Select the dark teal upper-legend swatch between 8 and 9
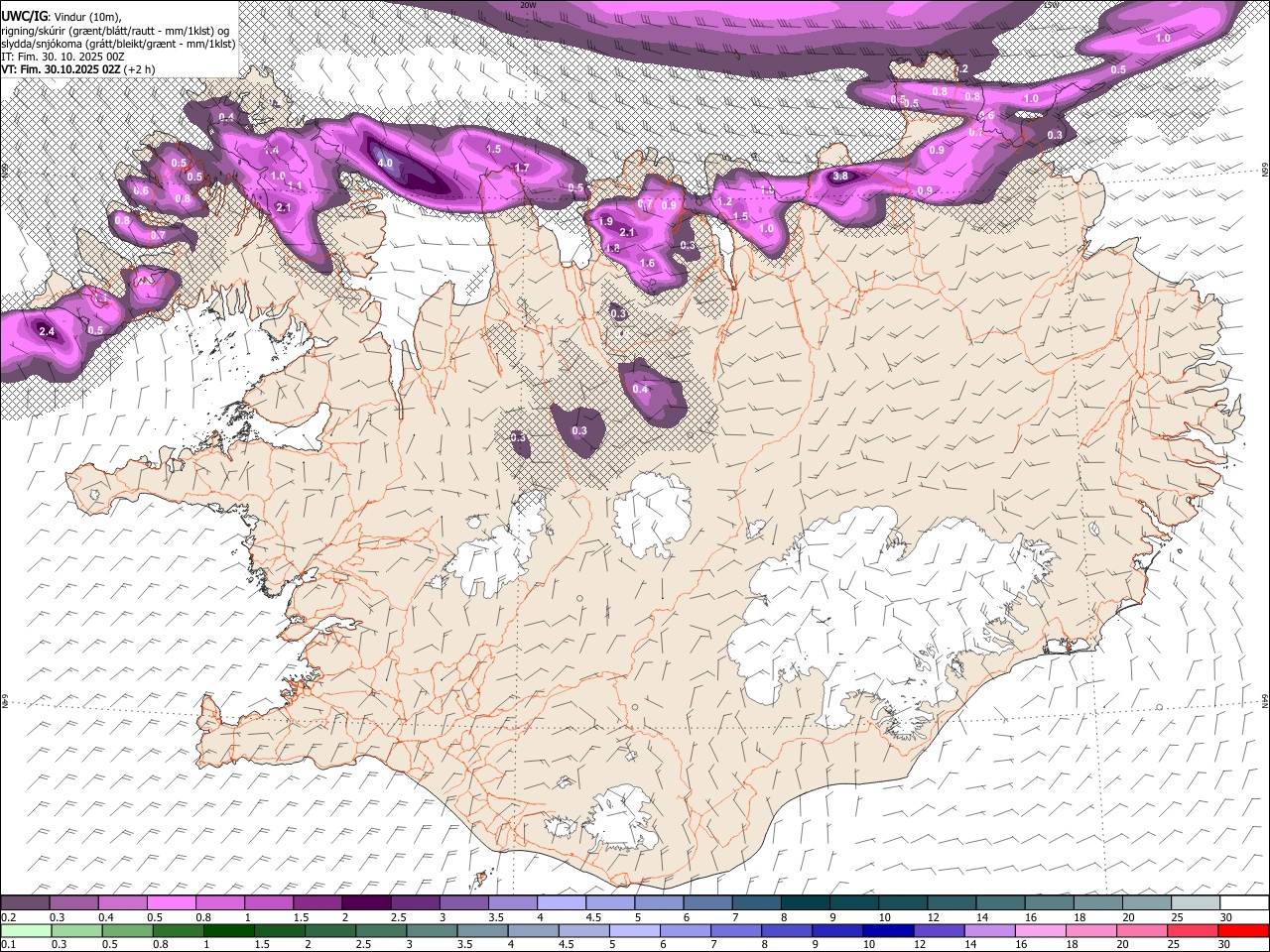 tap(805, 903)
